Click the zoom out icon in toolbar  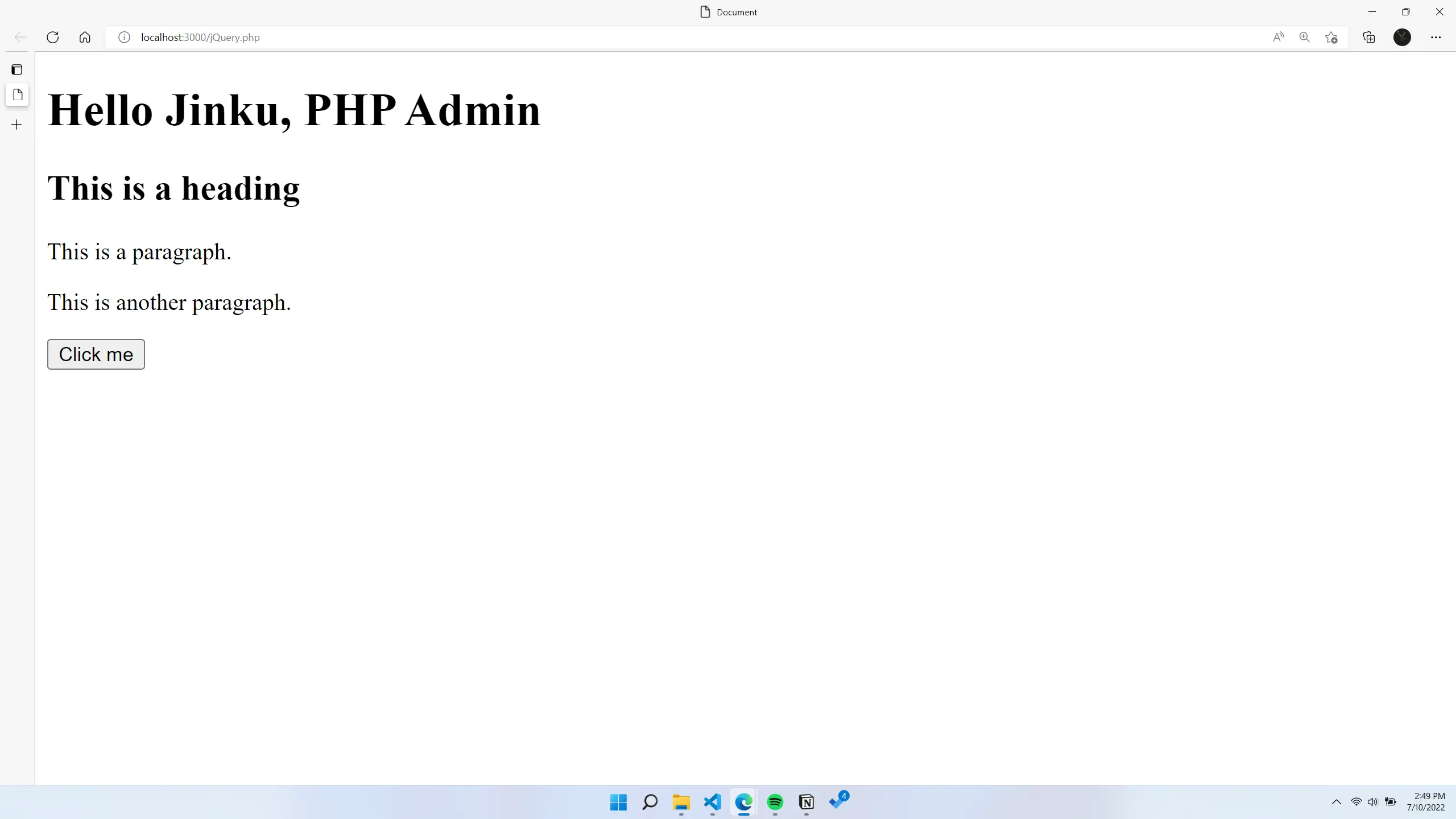tap(1304, 37)
